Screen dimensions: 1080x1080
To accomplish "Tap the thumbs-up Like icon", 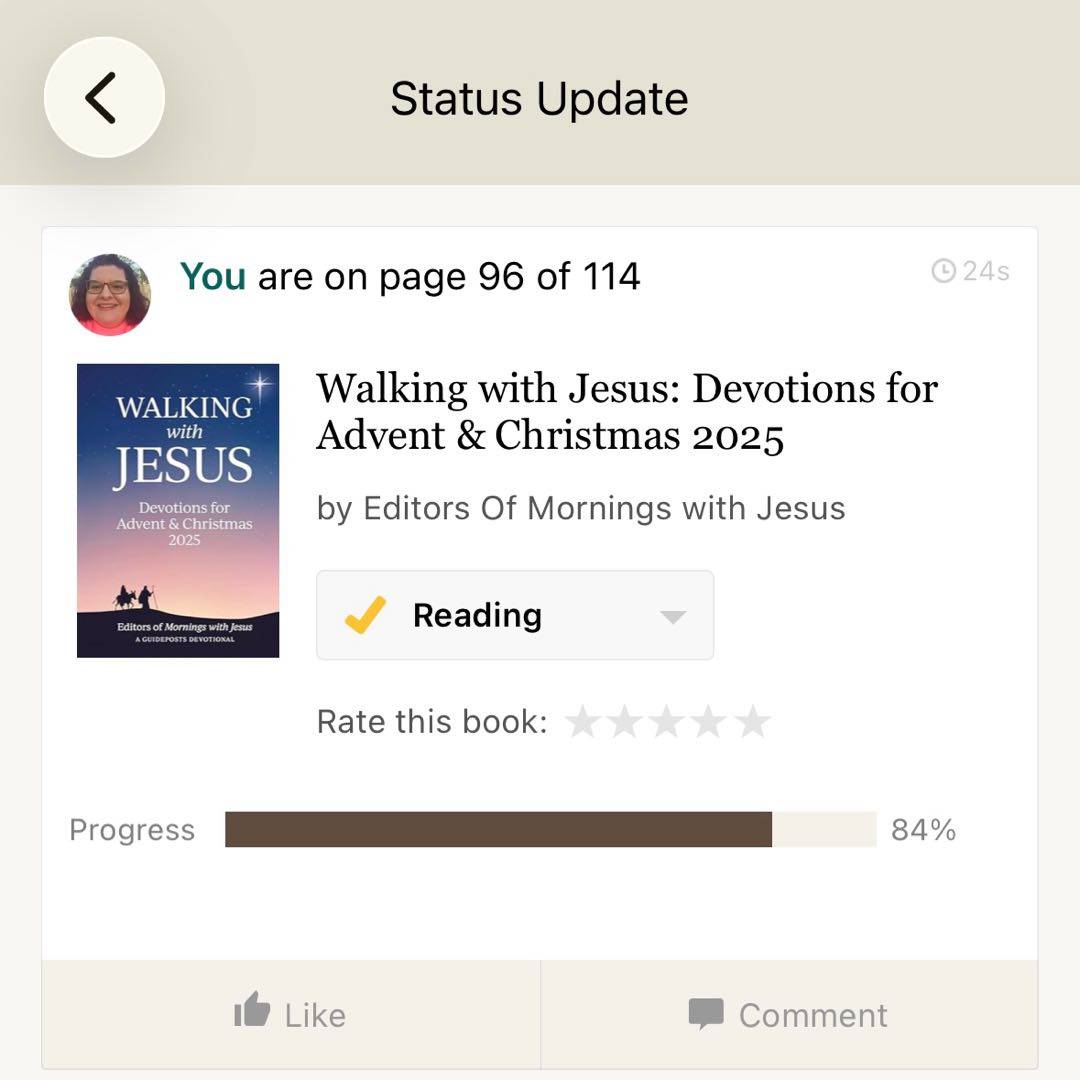I will coord(252,1013).
